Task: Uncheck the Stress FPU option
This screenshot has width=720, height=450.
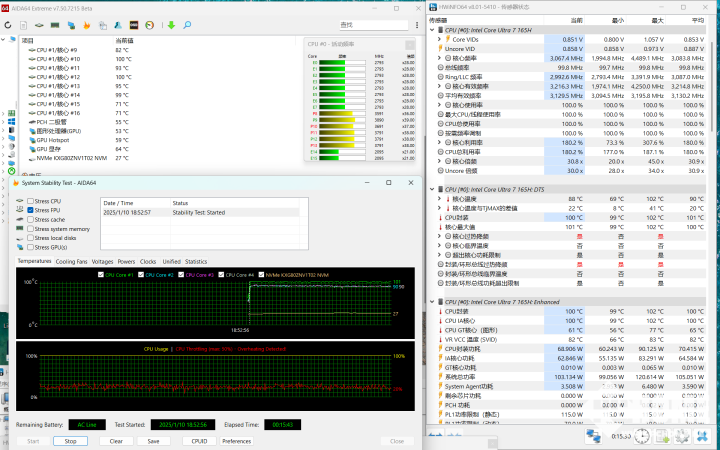Action: click(x=30, y=210)
